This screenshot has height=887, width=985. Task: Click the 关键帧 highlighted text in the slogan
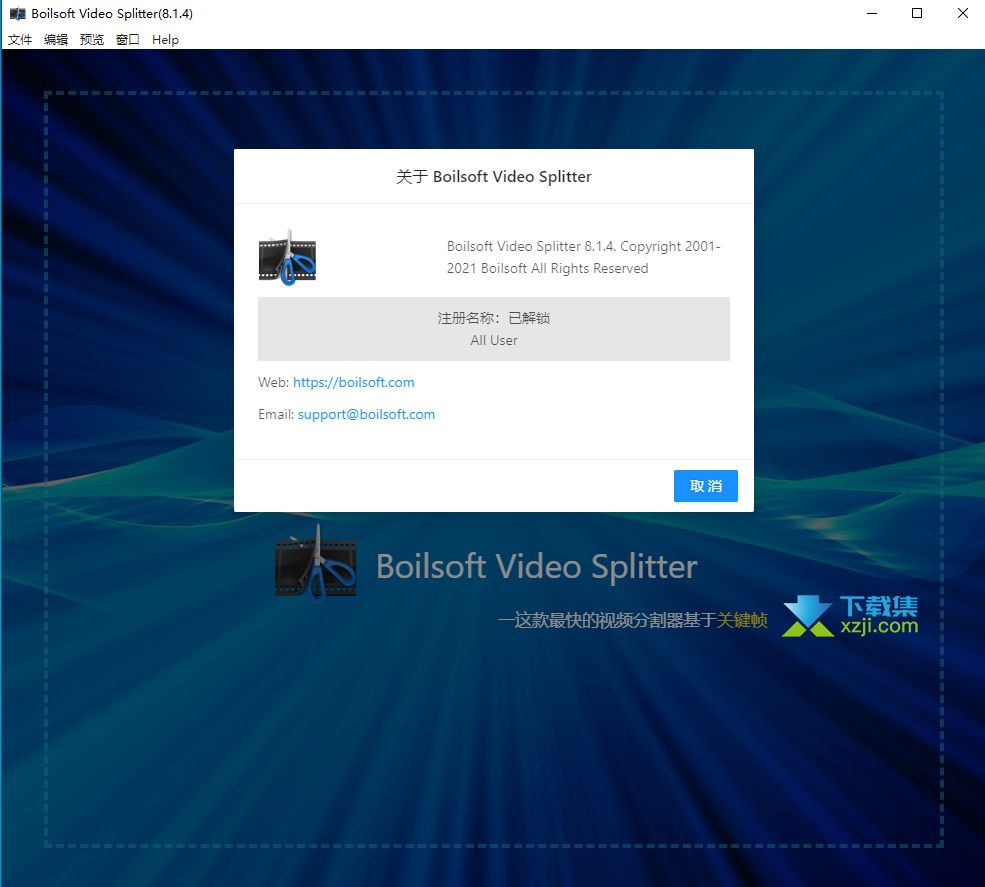(x=742, y=620)
